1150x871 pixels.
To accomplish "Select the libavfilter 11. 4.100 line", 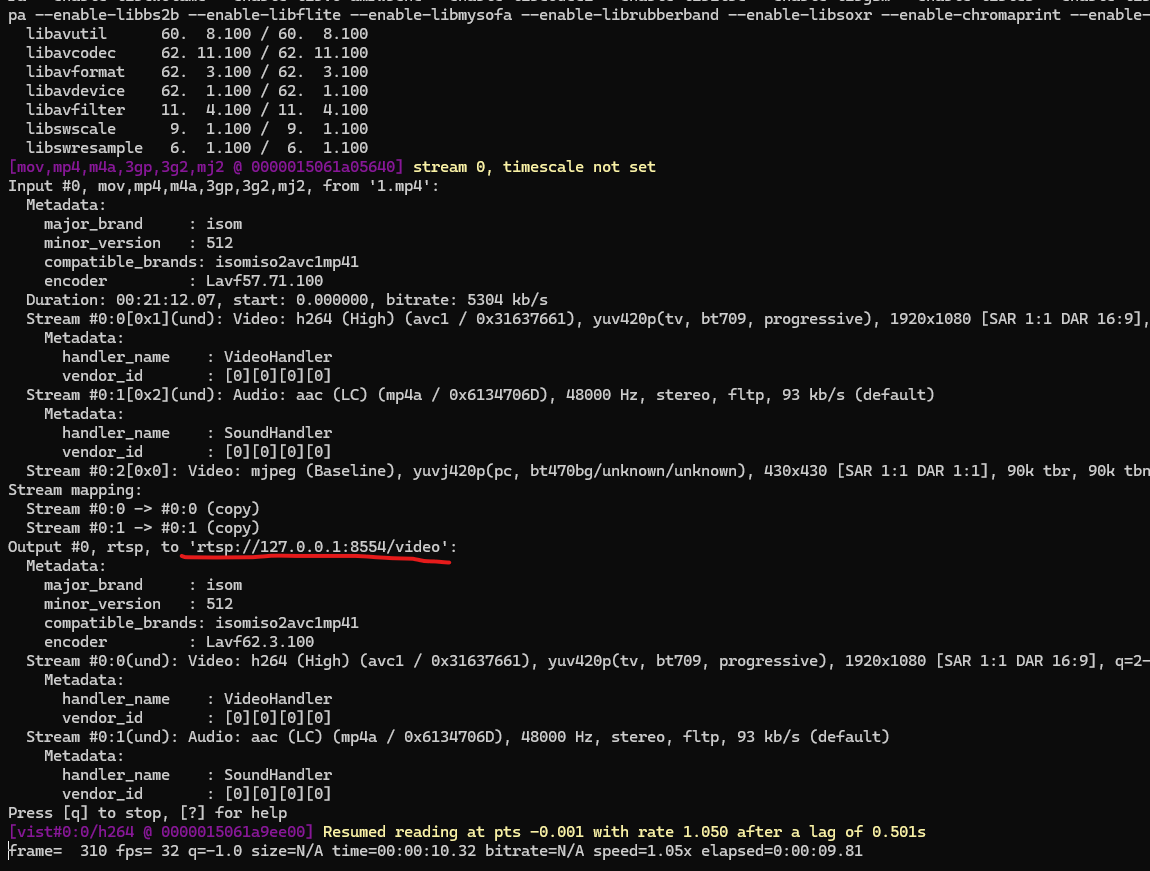I will pos(197,110).
